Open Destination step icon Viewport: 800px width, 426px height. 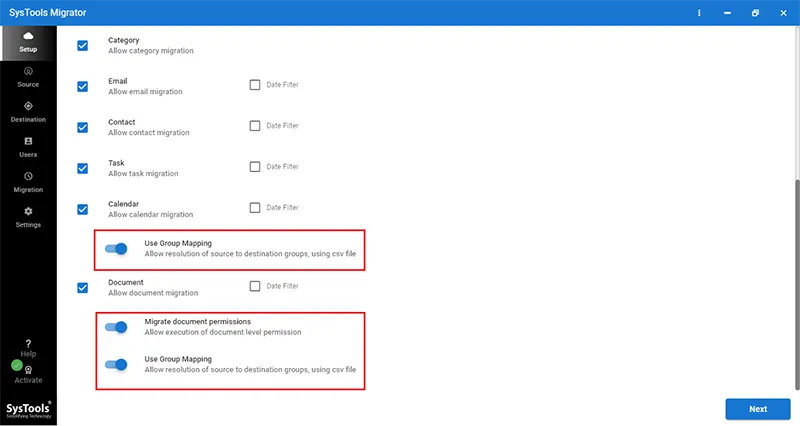[x=28, y=106]
